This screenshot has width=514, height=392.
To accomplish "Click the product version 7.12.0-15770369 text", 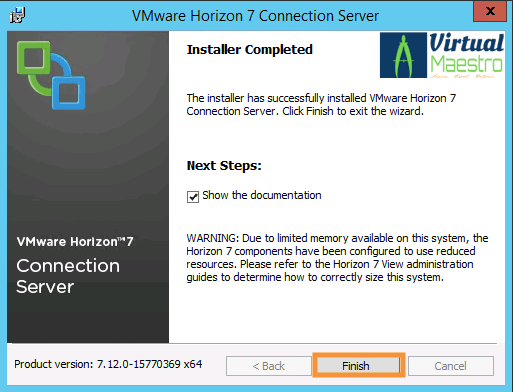I will point(108,364).
